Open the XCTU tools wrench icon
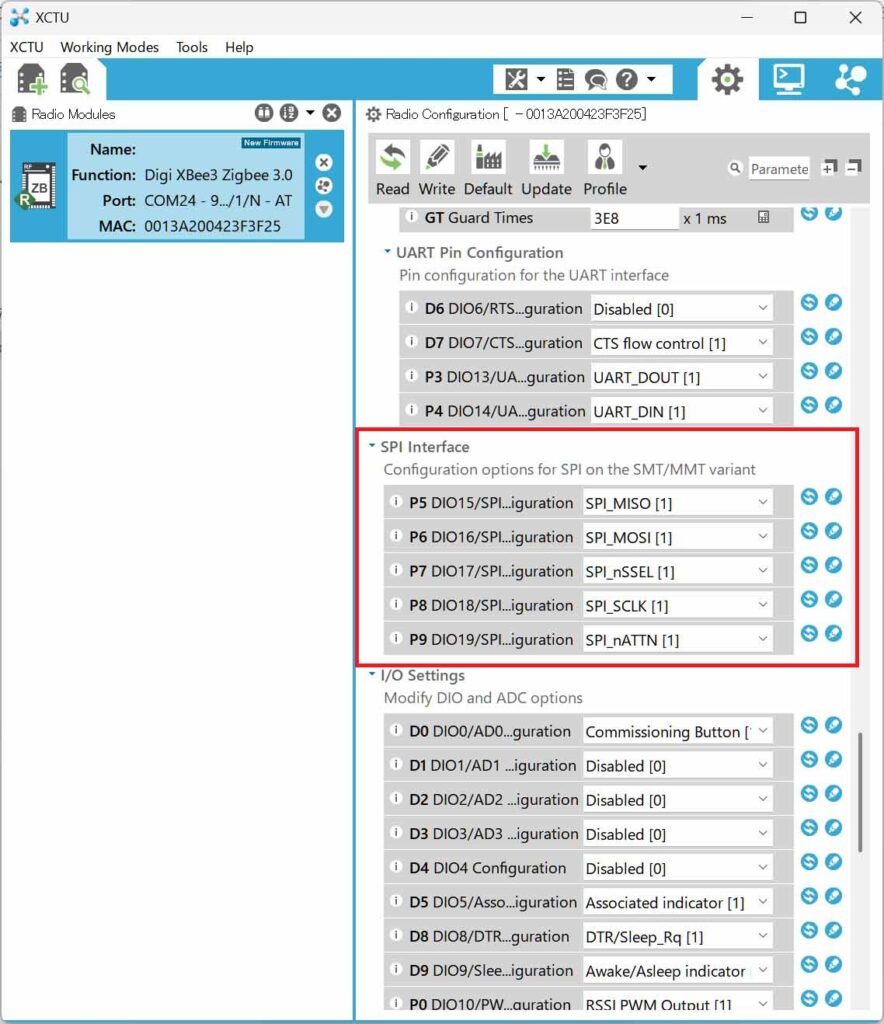Viewport: 884px width, 1024px height. (516, 80)
